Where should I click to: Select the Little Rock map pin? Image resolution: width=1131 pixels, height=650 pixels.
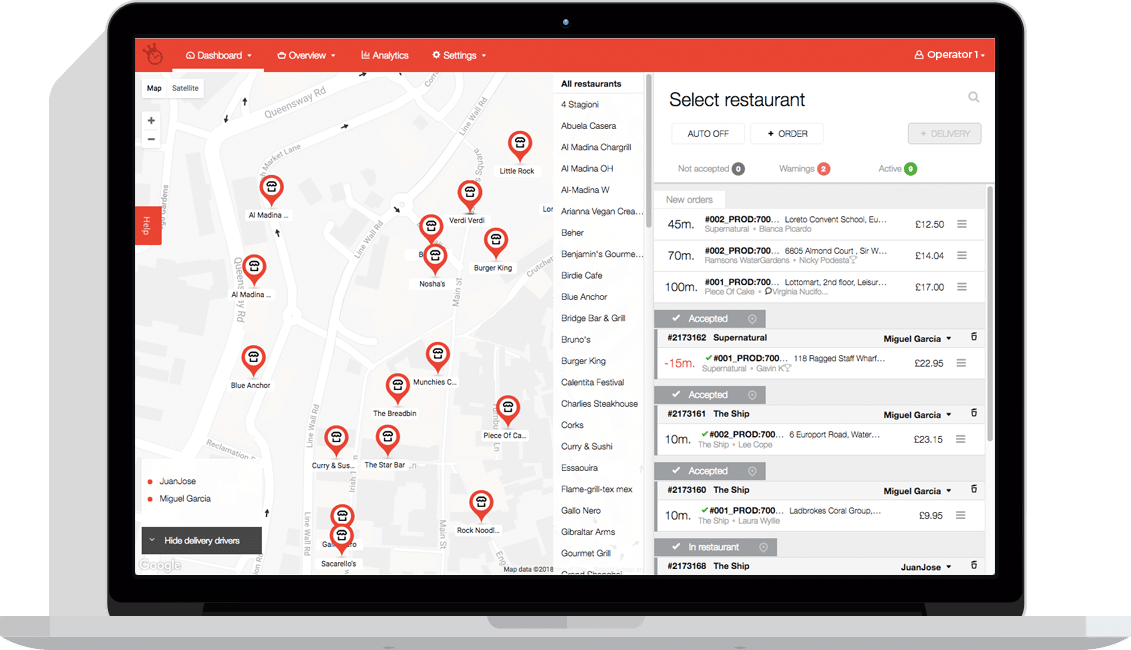coord(519,146)
